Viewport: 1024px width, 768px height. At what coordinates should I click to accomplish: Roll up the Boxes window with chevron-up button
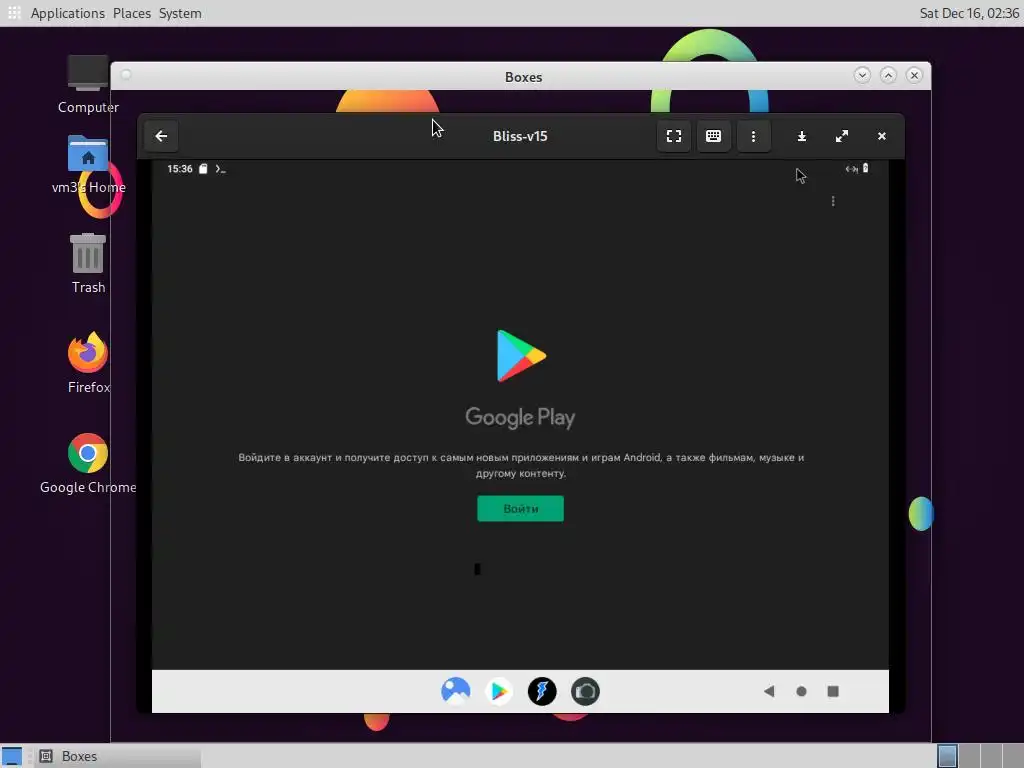point(888,75)
